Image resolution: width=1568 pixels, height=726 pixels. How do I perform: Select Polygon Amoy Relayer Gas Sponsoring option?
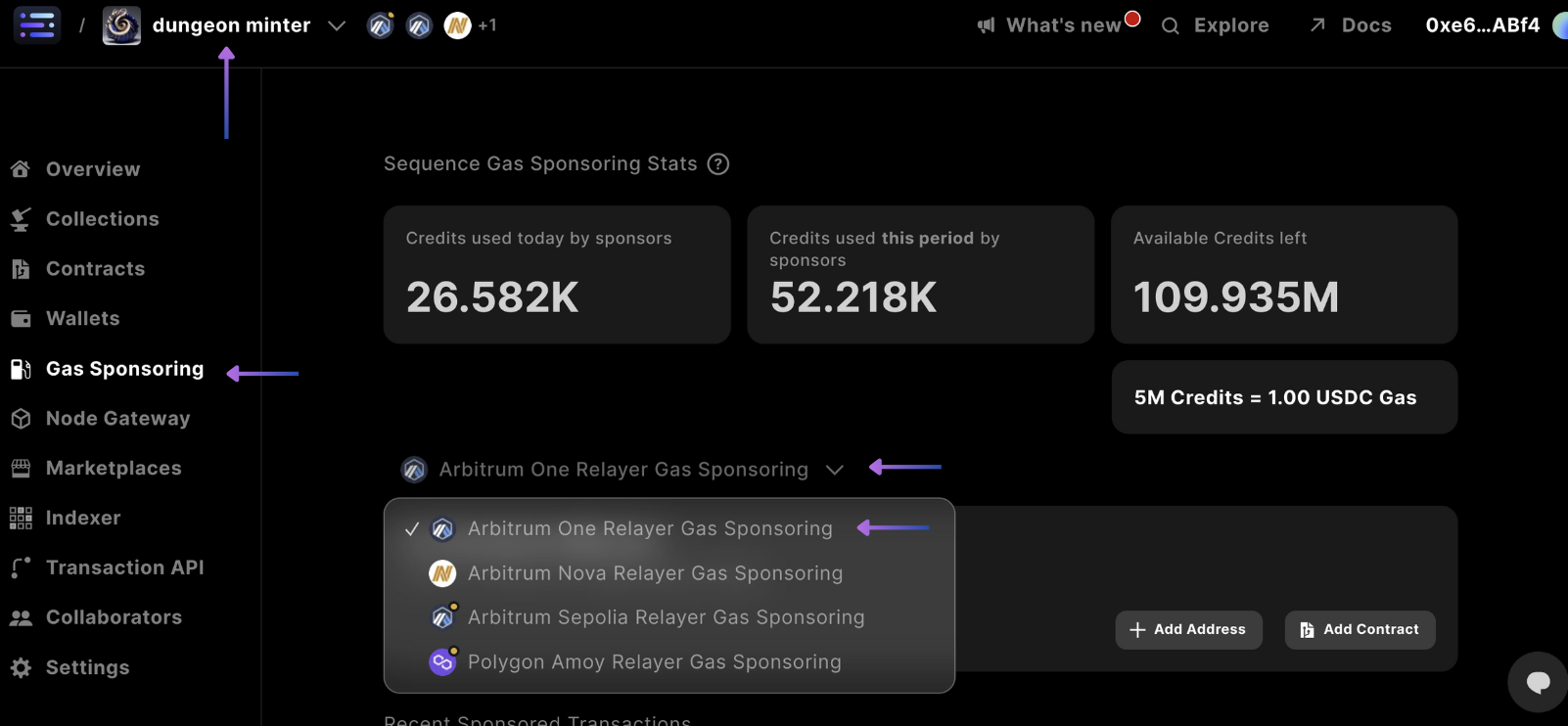[x=654, y=662]
